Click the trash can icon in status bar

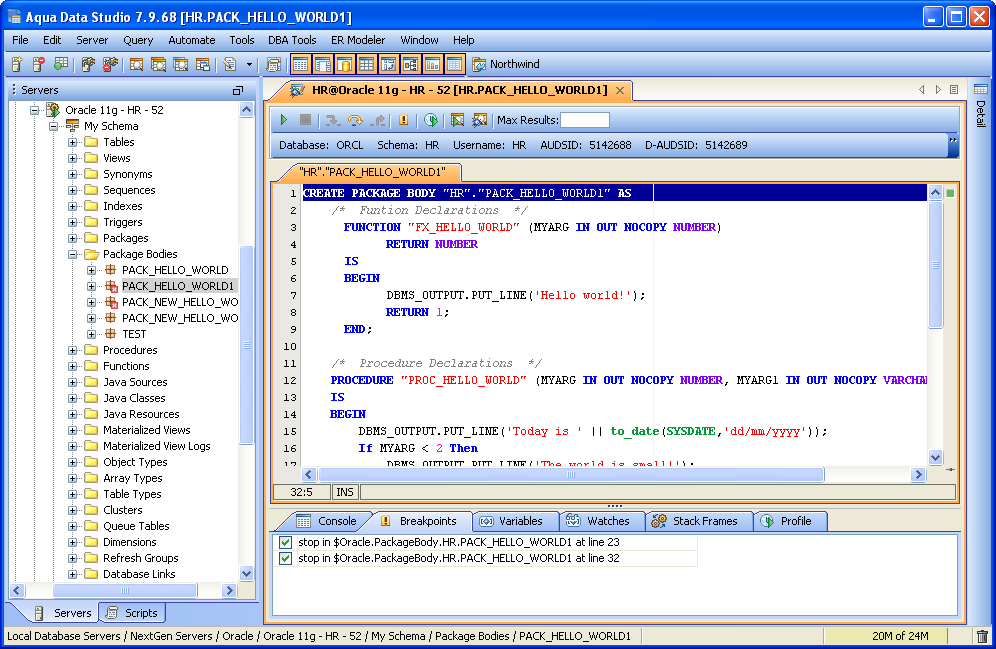pos(981,636)
